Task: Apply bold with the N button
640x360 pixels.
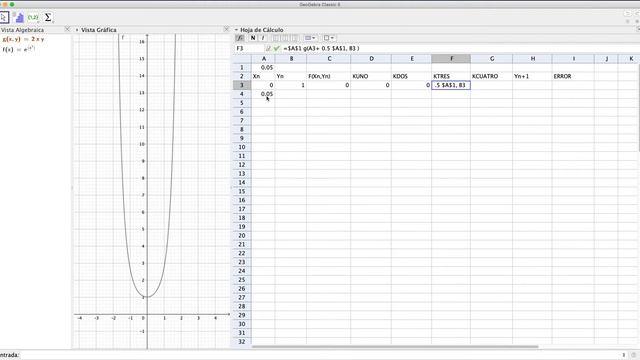Action: [x=253, y=38]
